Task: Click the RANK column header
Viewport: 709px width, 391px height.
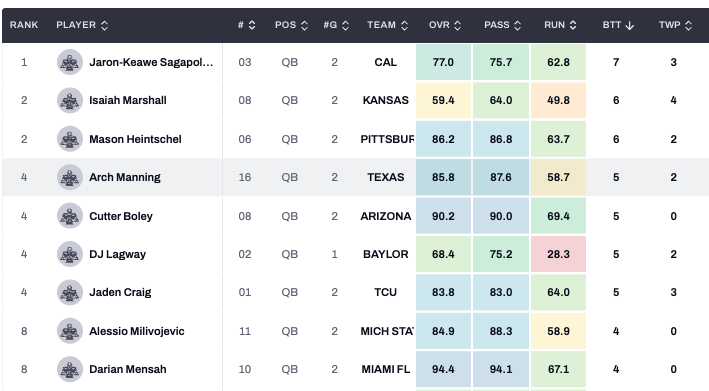Action: [24, 25]
